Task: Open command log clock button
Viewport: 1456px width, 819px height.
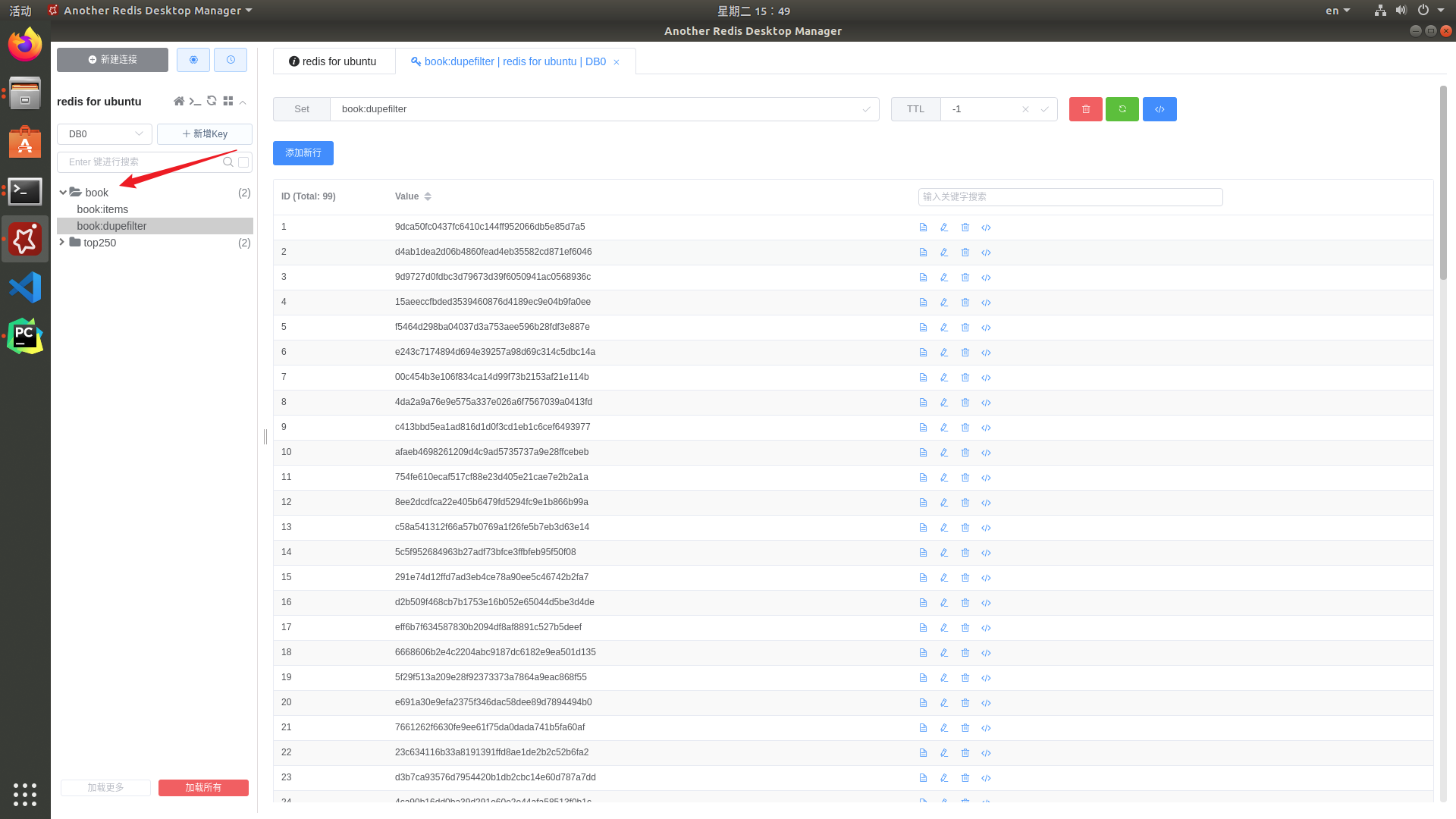Action: point(231,60)
